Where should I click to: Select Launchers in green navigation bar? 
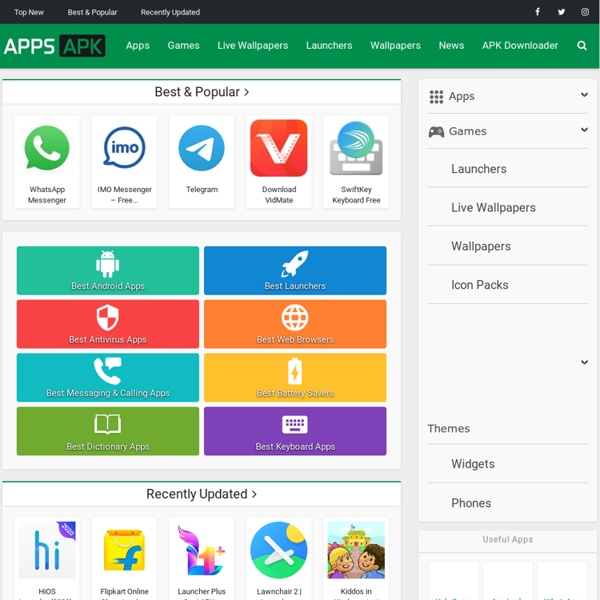329,46
